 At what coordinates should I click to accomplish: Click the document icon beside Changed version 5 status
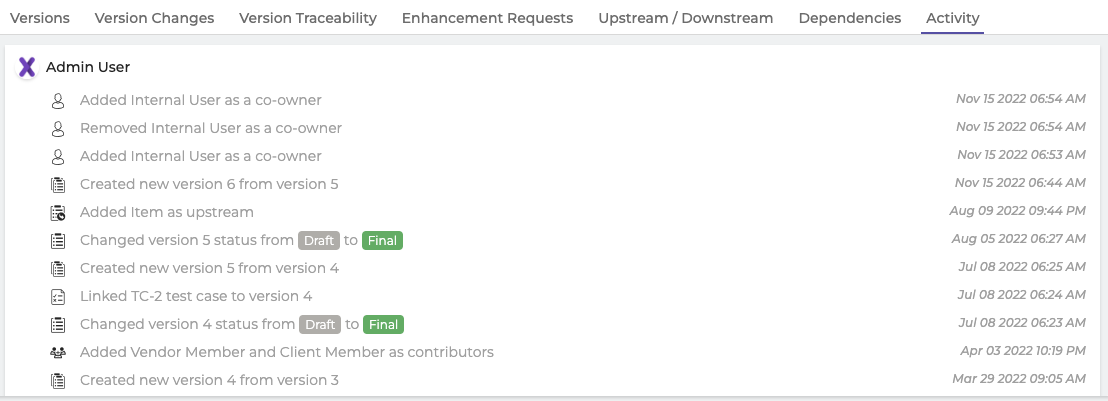pyautogui.click(x=58, y=240)
